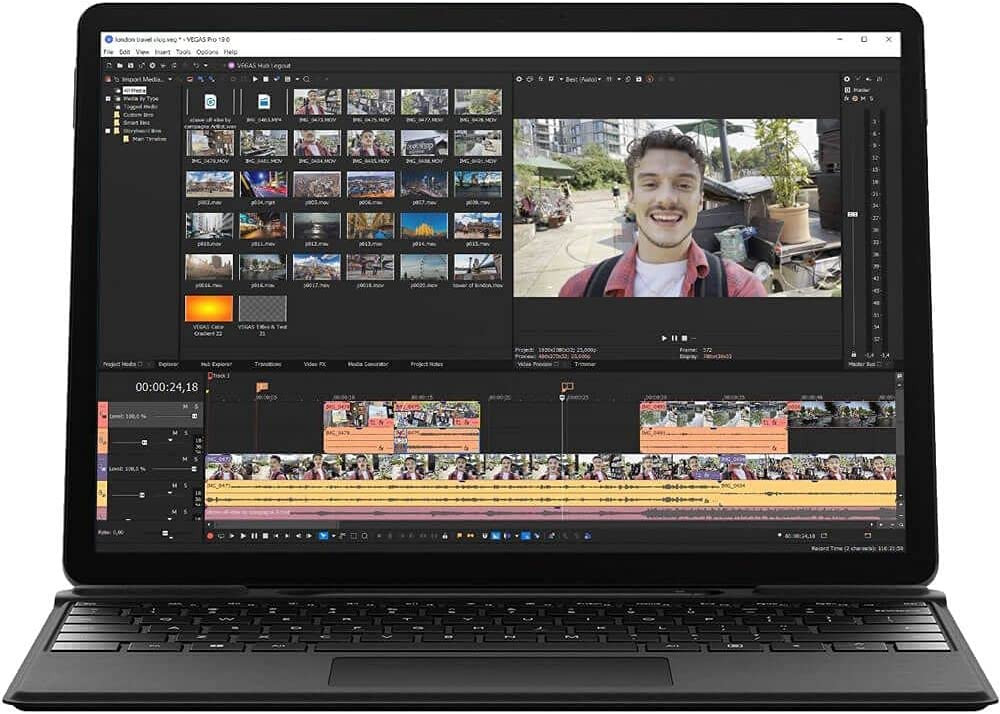1000x714 pixels.
Task: Click Preview on External Monitor icon
Action: [x=530, y=79]
